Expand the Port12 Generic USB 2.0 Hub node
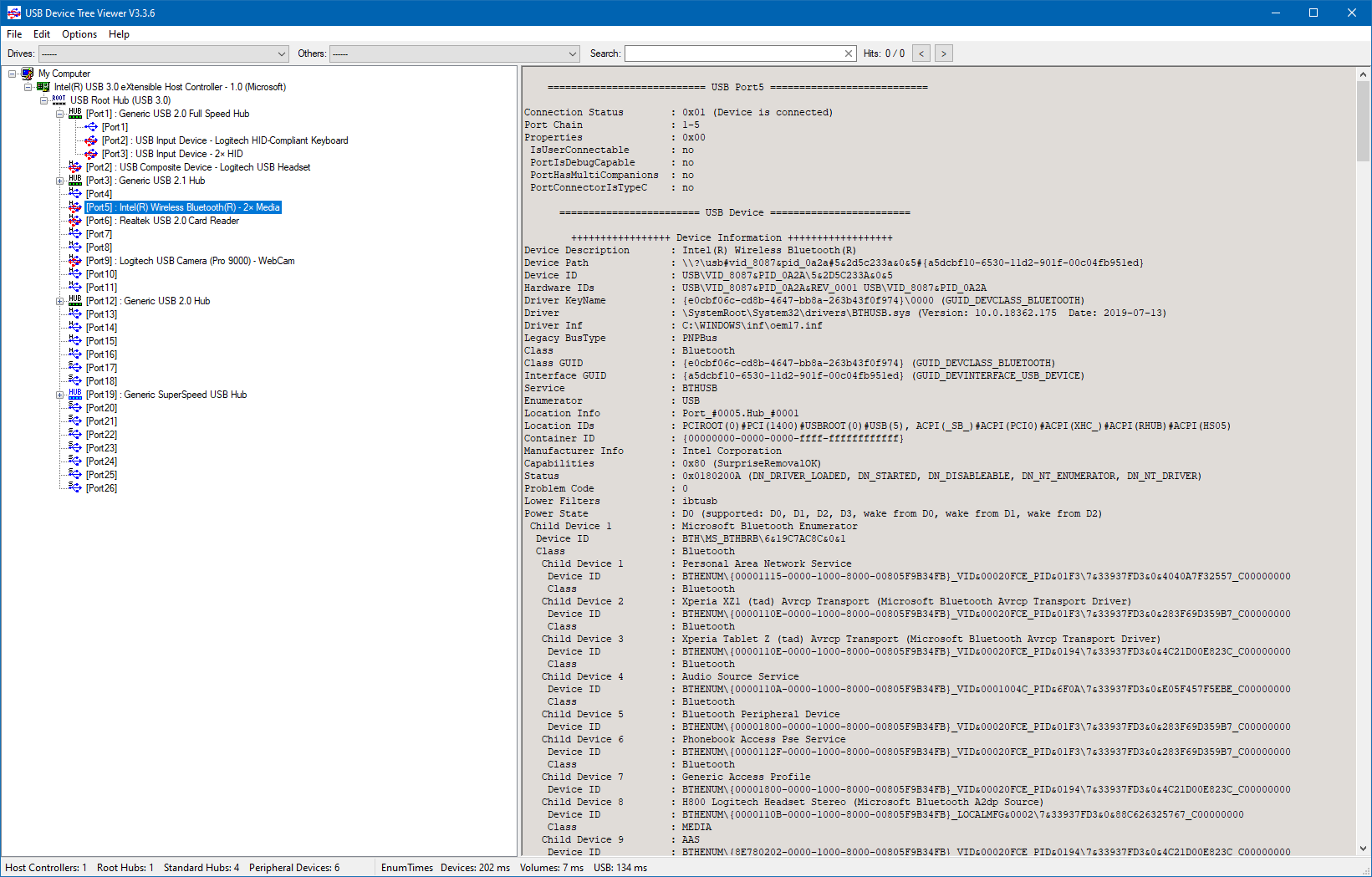This screenshot has width=1372, height=877. (x=60, y=301)
